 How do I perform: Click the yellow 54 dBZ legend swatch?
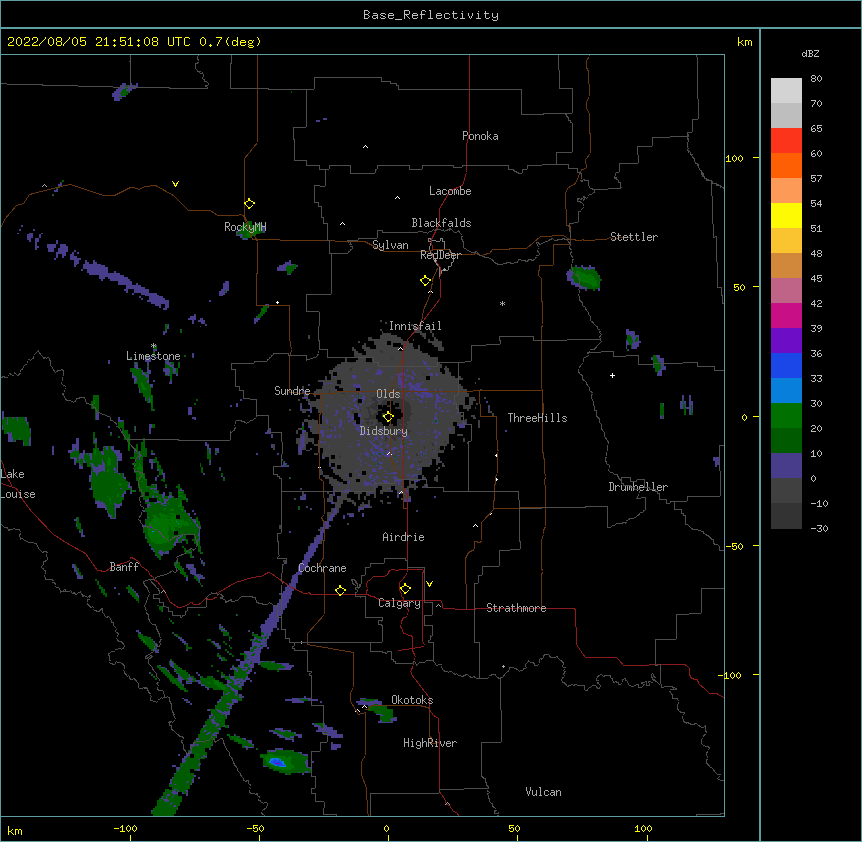click(x=786, y=215)
